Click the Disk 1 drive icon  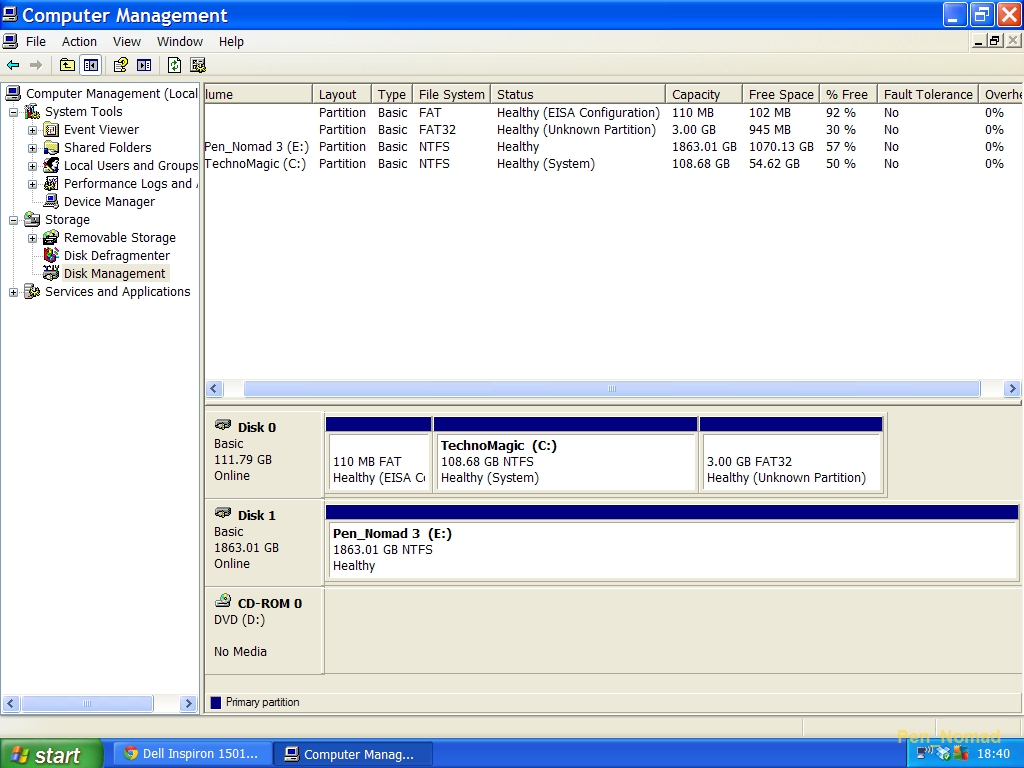coord(223,513)
